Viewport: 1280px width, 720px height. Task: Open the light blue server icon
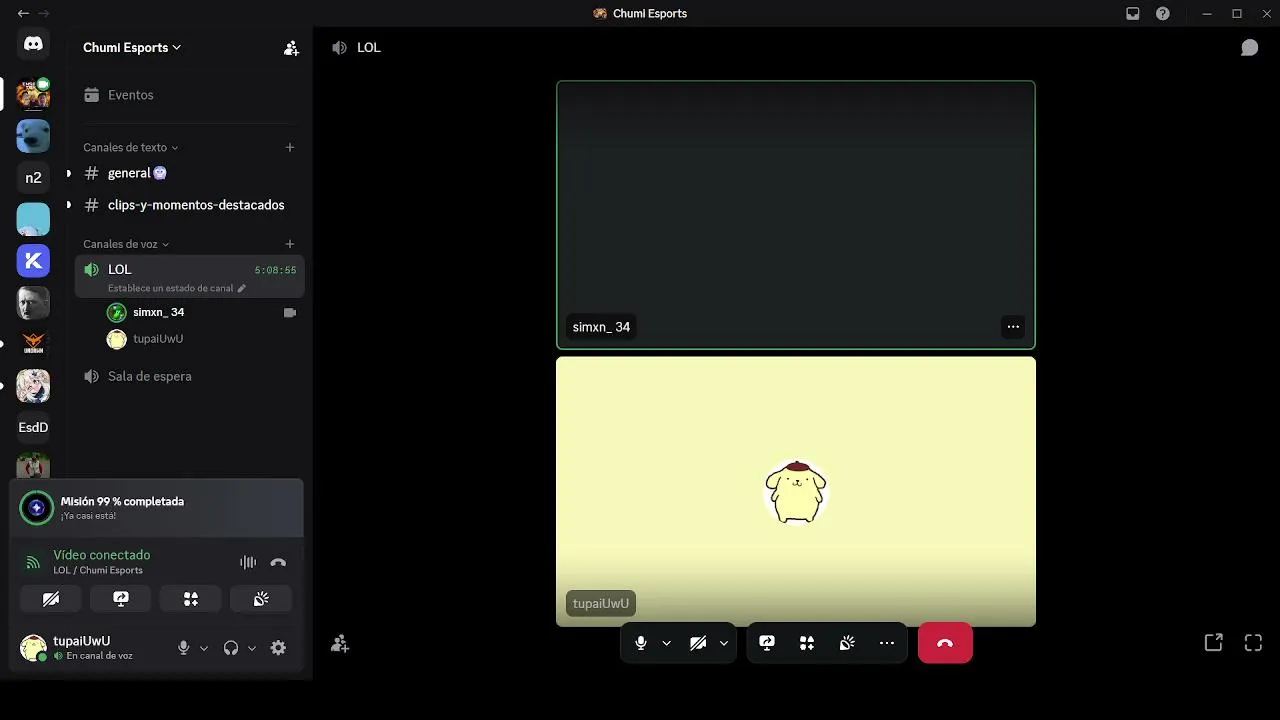tap(33, 219)
